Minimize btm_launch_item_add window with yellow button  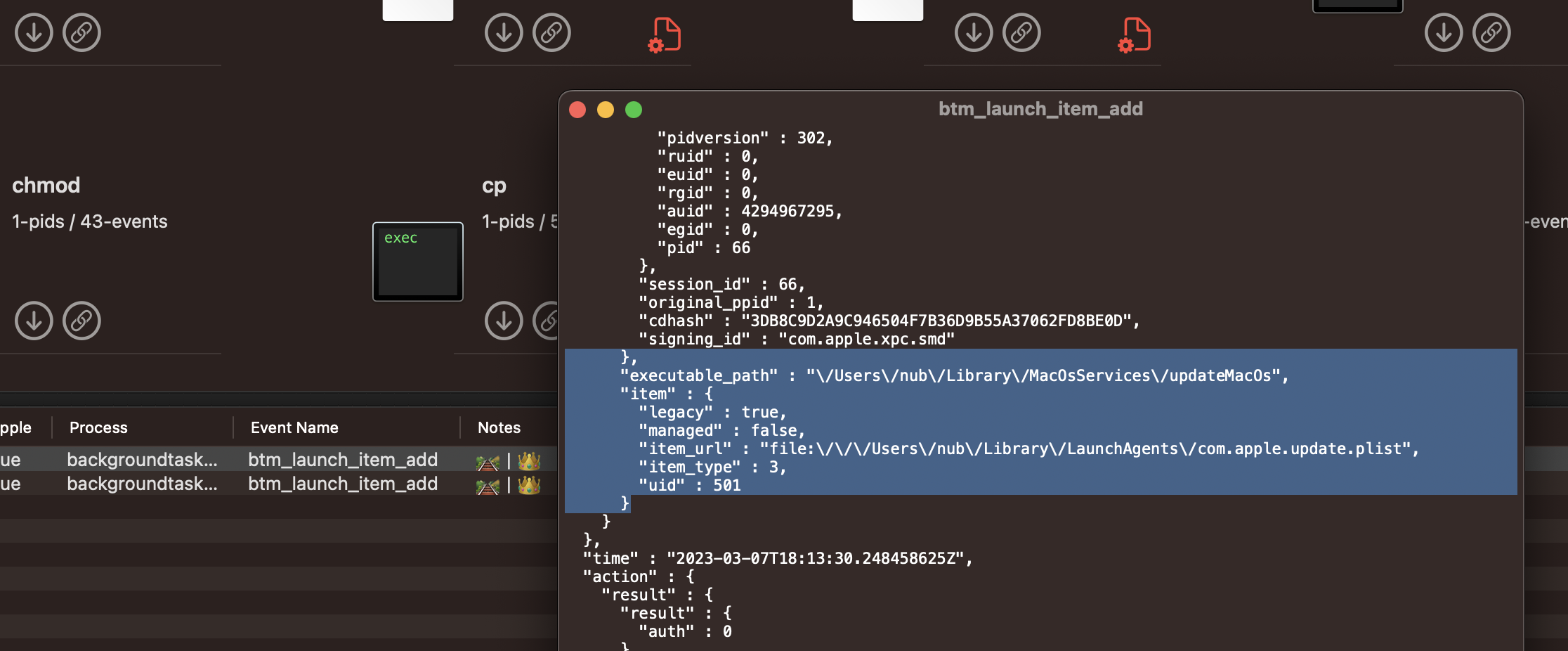[x=606, y=110]
